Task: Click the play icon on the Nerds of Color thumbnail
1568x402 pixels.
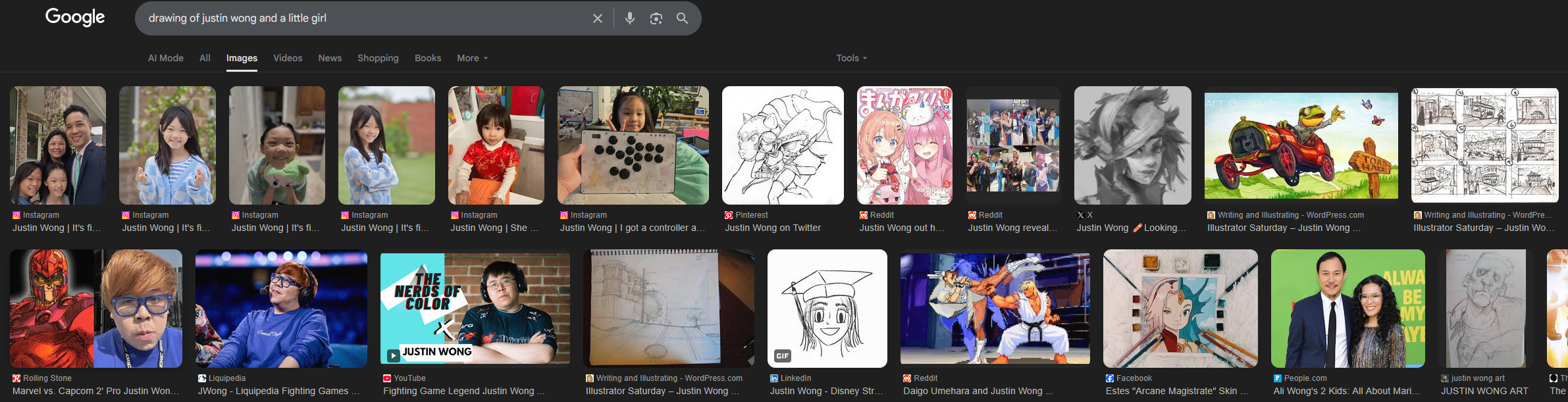Action: point(393,355)
